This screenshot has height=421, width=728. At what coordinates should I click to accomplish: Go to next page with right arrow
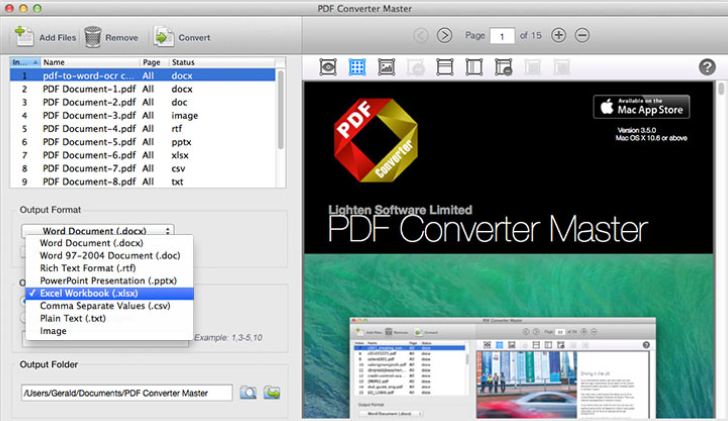[445, 36]
